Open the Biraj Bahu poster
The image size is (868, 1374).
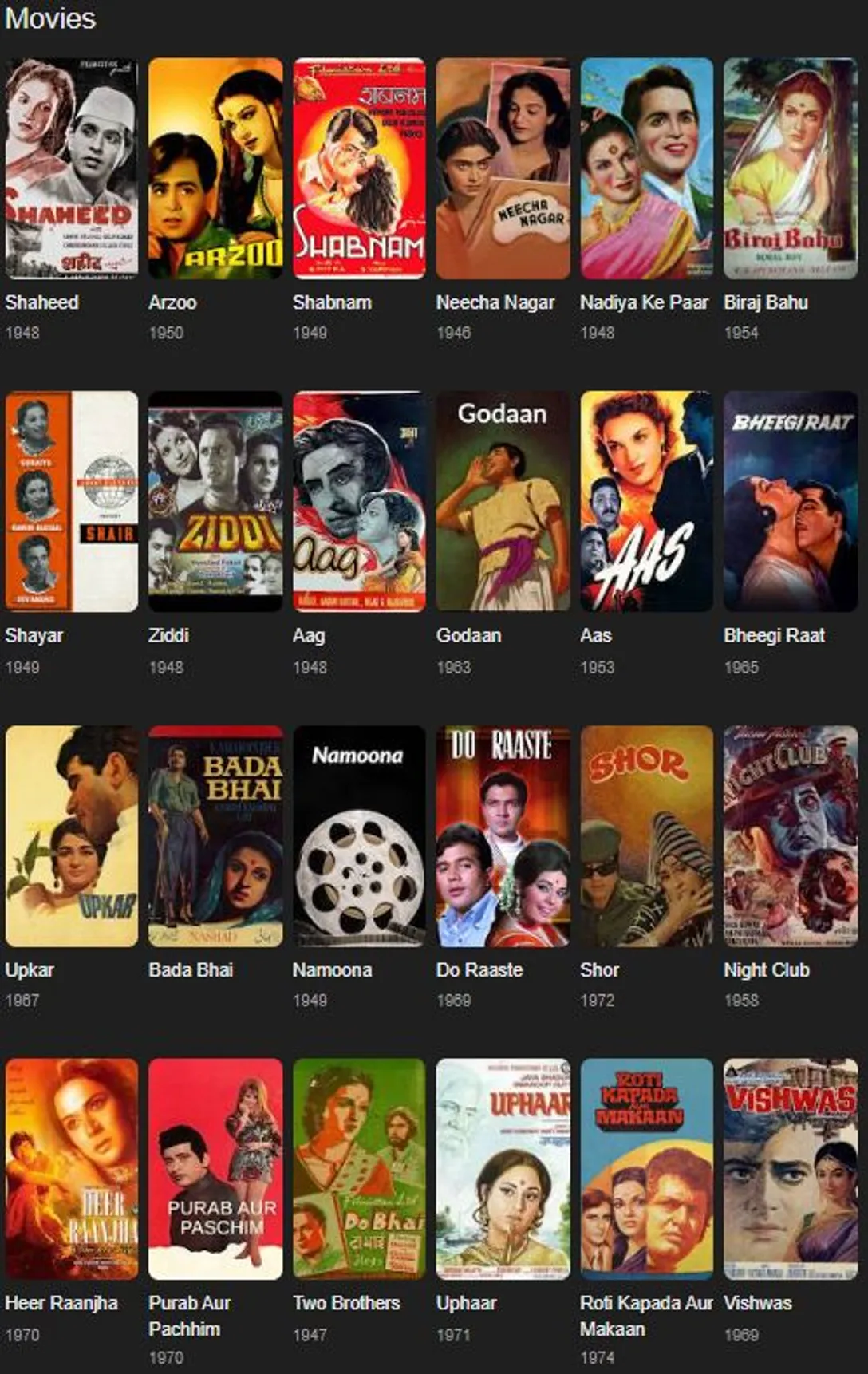click(x=791, y=168)
